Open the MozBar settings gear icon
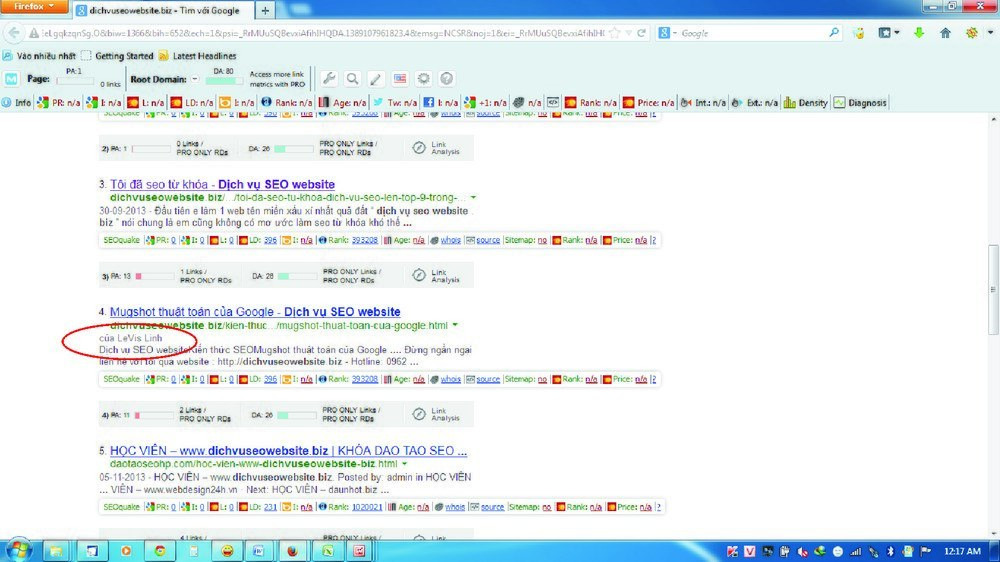 [x=423, y=78]
